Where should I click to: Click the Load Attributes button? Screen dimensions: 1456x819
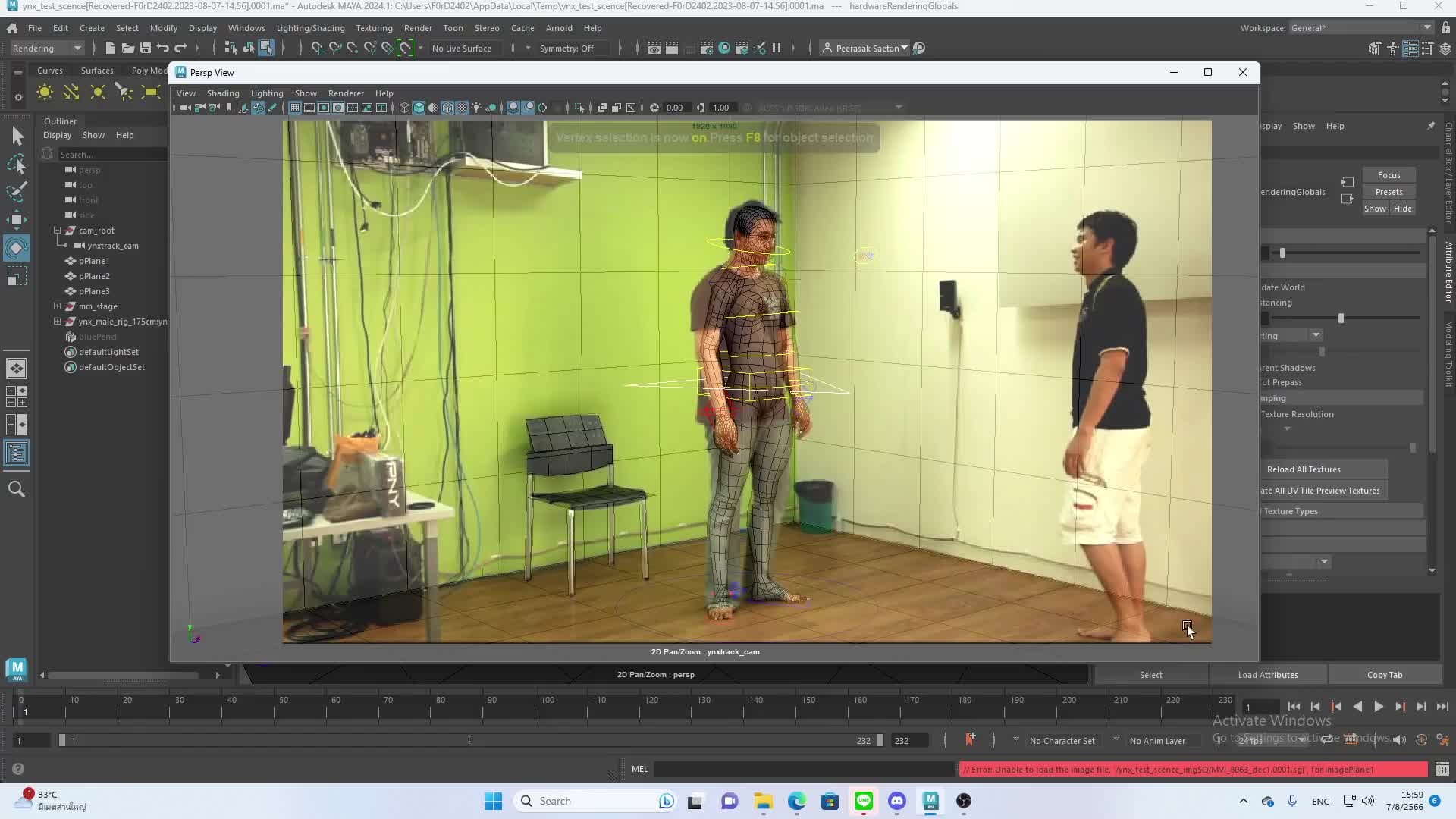point(1267,675)
